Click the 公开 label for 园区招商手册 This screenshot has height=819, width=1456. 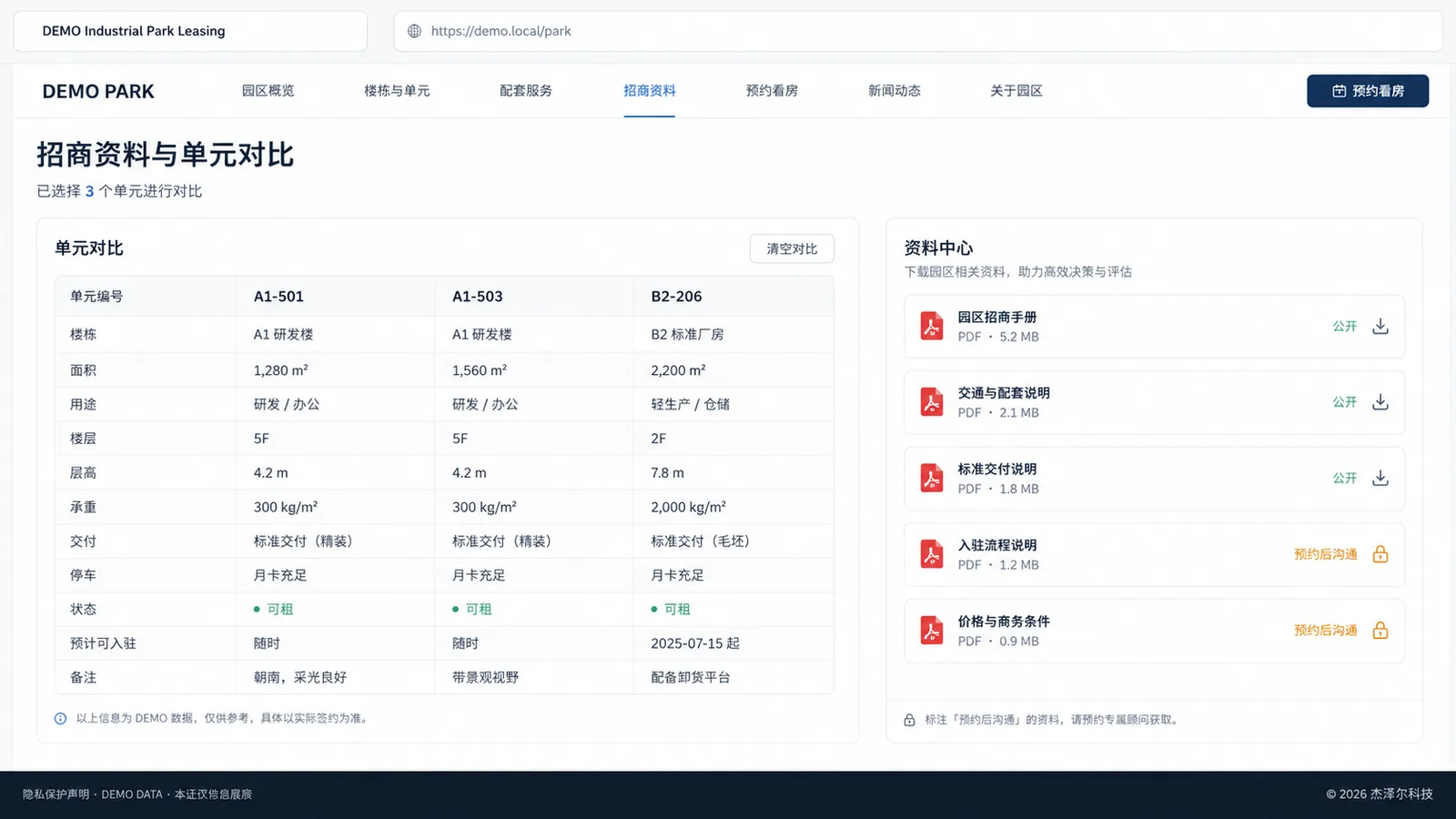tap(1345, 326)
